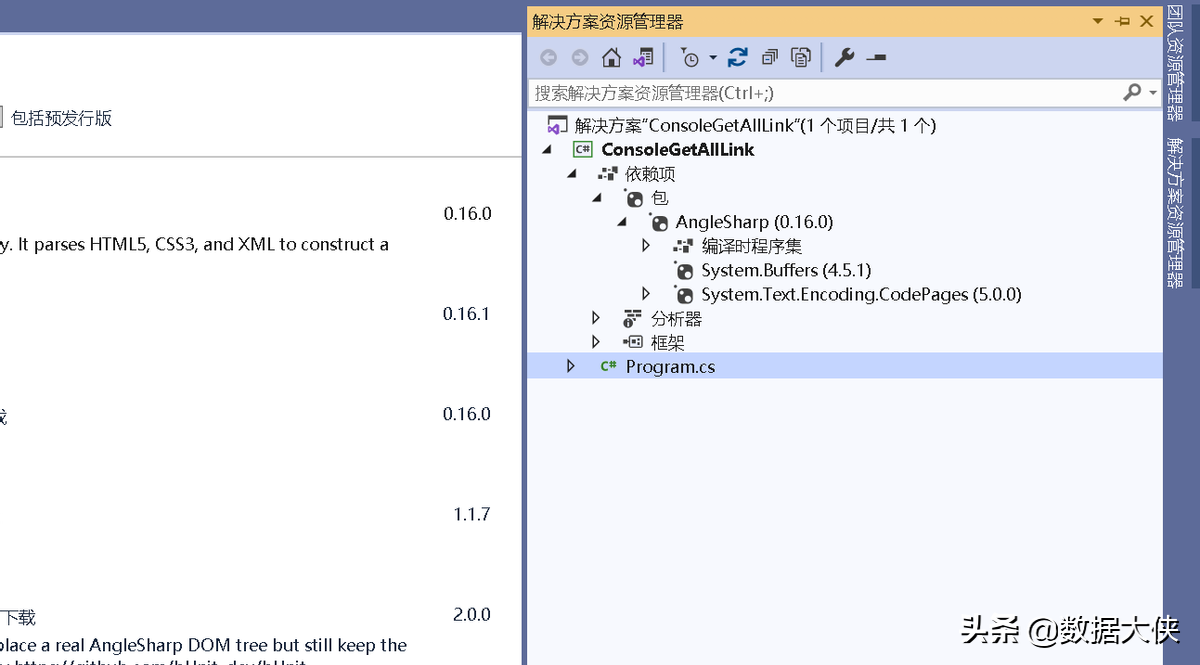This screenshot has width=1200, height=665.
Task: Collapse the 依赖项 dependencies node
Action: tap(571, 174)
